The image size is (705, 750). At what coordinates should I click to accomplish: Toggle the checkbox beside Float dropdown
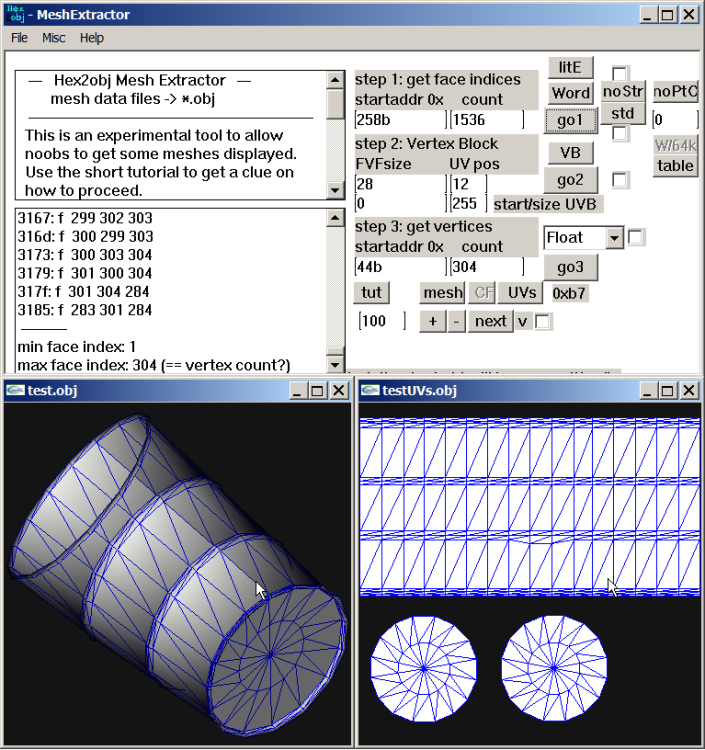click(636, 237)
